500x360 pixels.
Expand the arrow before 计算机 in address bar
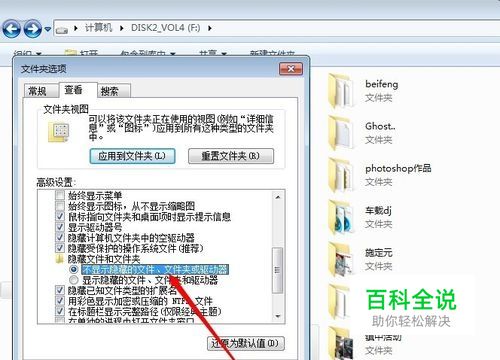(x=76, y=28)
